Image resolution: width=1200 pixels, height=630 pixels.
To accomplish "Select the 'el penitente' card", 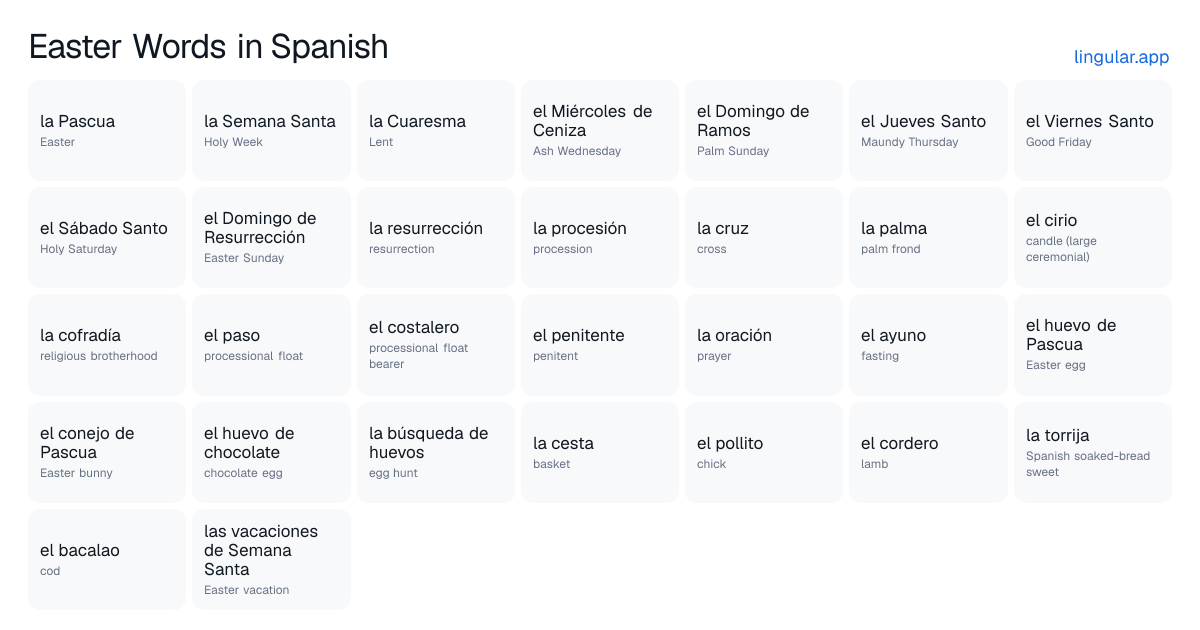I will [x=600, y=344].
